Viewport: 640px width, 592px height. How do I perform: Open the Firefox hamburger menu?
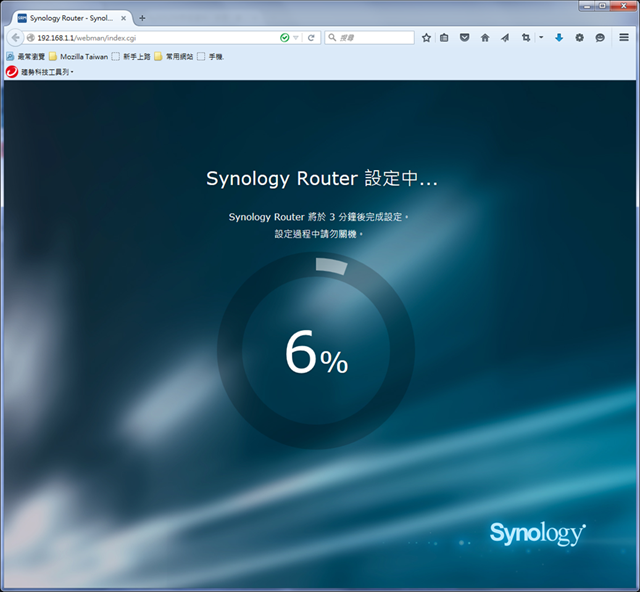tap(624, 38)
